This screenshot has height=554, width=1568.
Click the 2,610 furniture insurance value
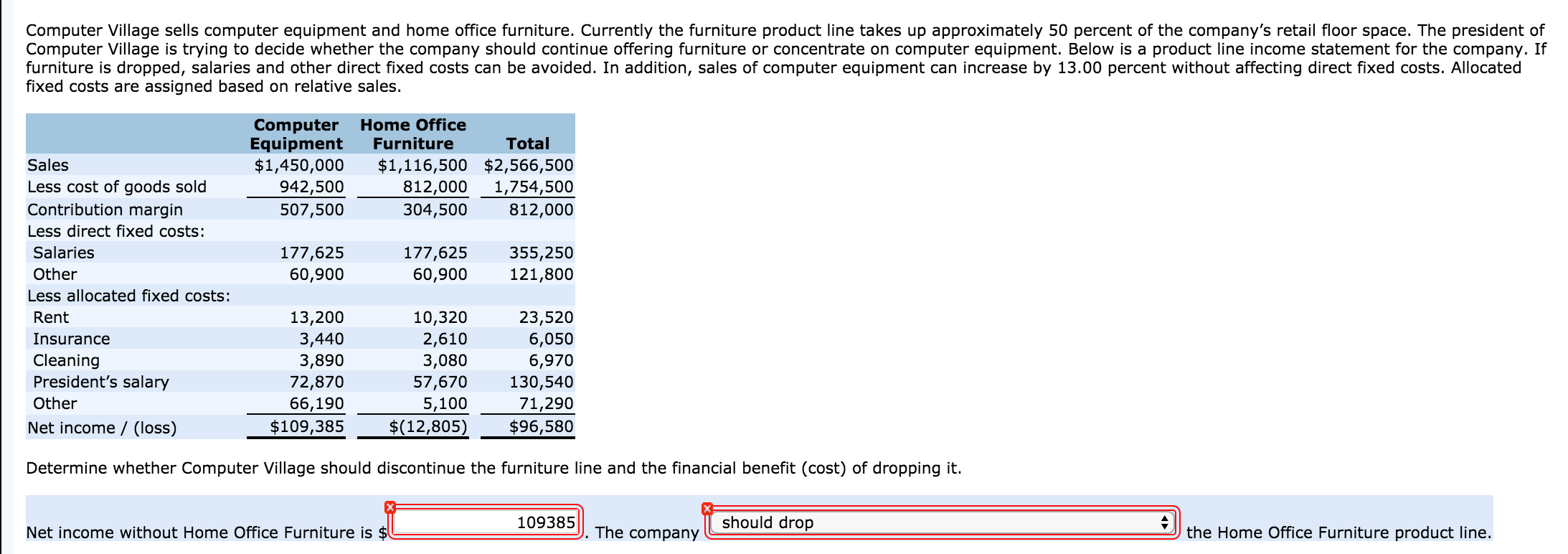coord(445,339)
